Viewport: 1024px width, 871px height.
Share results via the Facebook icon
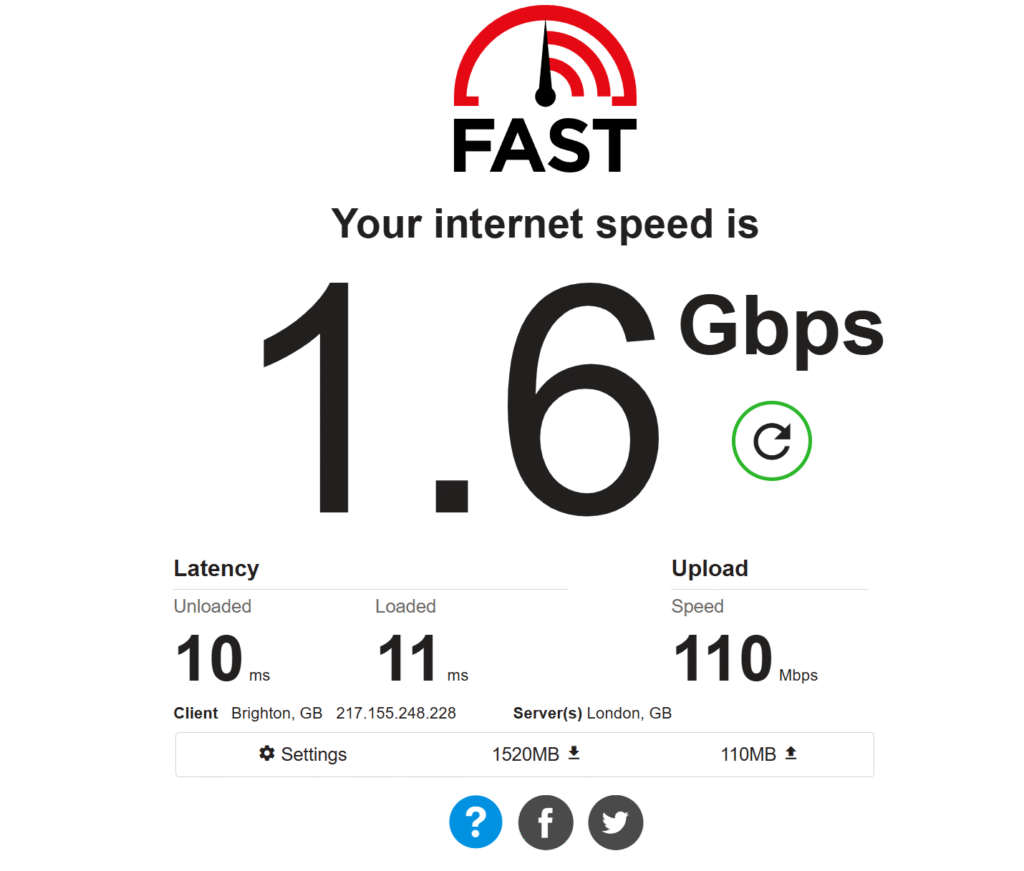pyautogui.click(x=545, y=822)
